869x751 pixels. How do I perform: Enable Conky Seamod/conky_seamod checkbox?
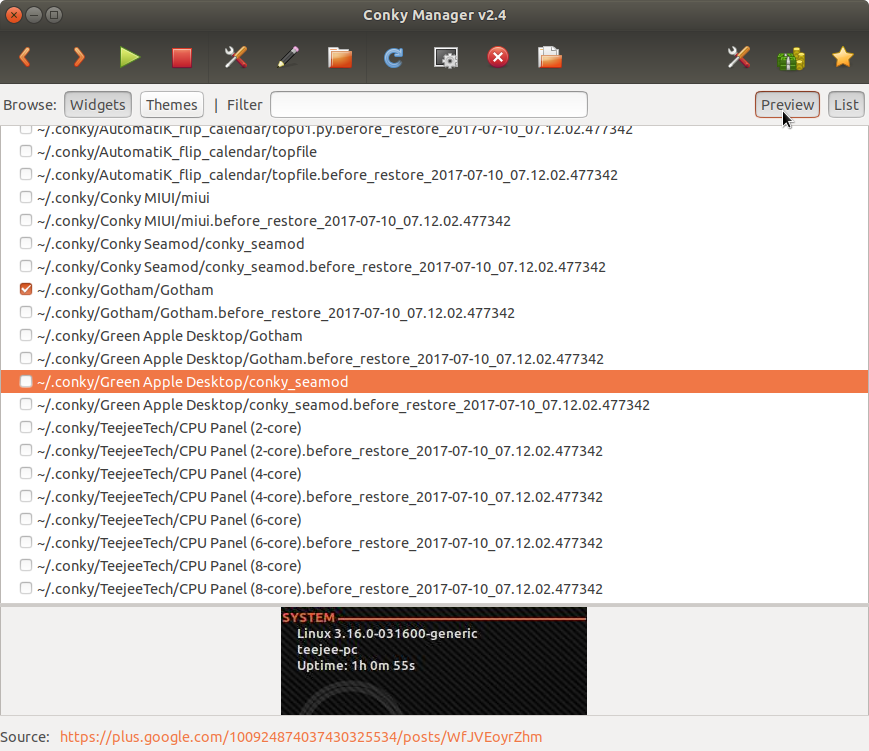click(25, 243)
